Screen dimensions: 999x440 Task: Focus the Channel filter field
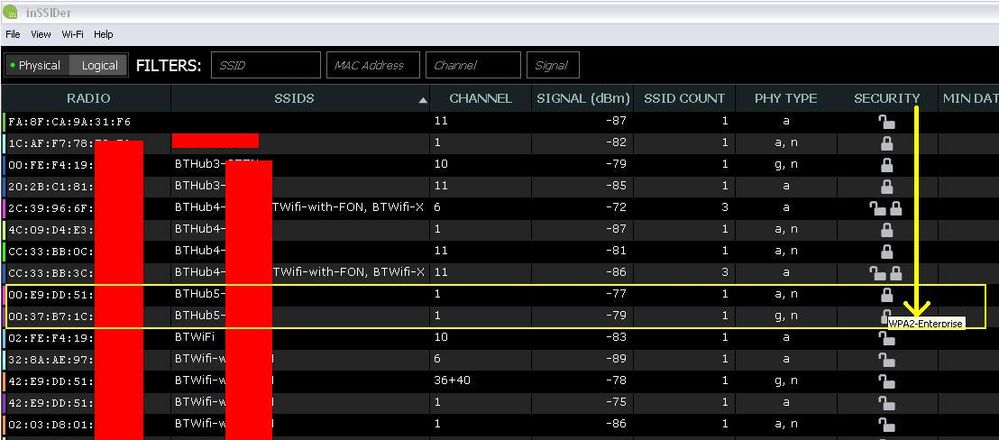click(473, 65)
